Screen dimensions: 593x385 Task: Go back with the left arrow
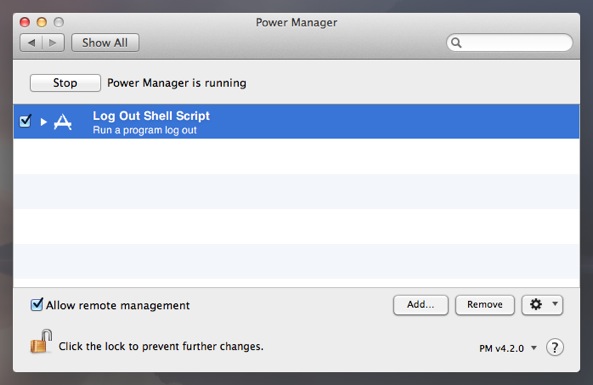31,43
